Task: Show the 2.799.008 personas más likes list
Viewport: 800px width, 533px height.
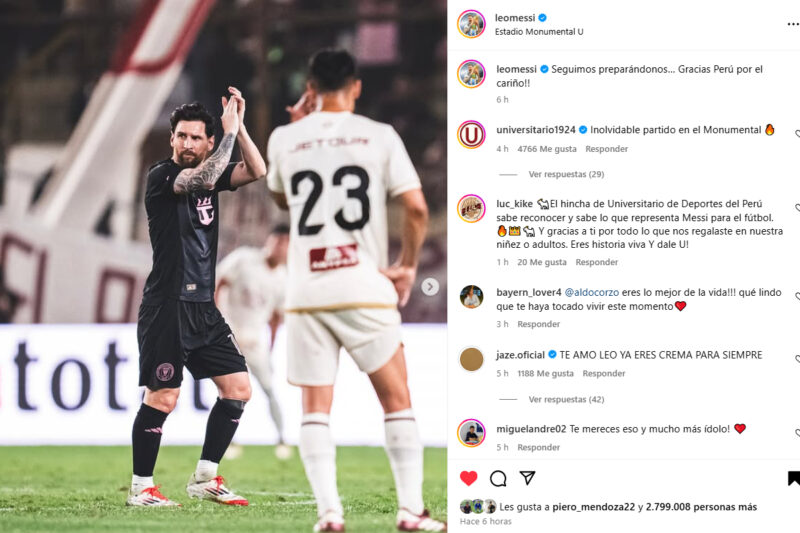Action: 701,507
